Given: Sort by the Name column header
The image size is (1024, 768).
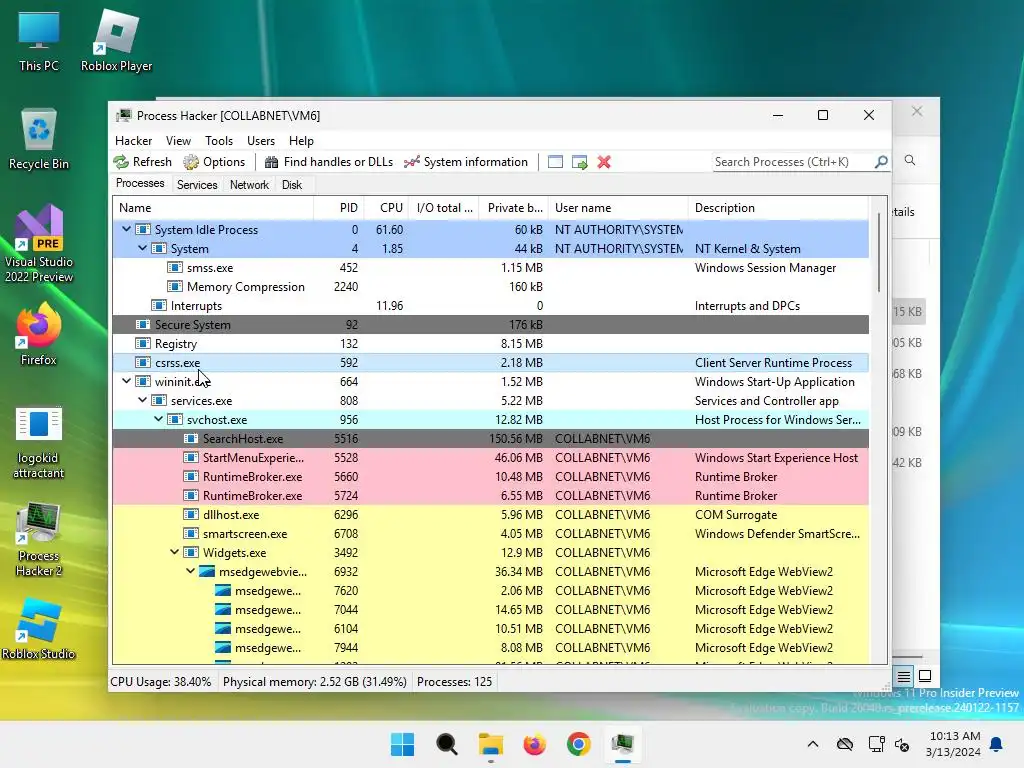Looking at the screenshot, I should click(213, 208).
